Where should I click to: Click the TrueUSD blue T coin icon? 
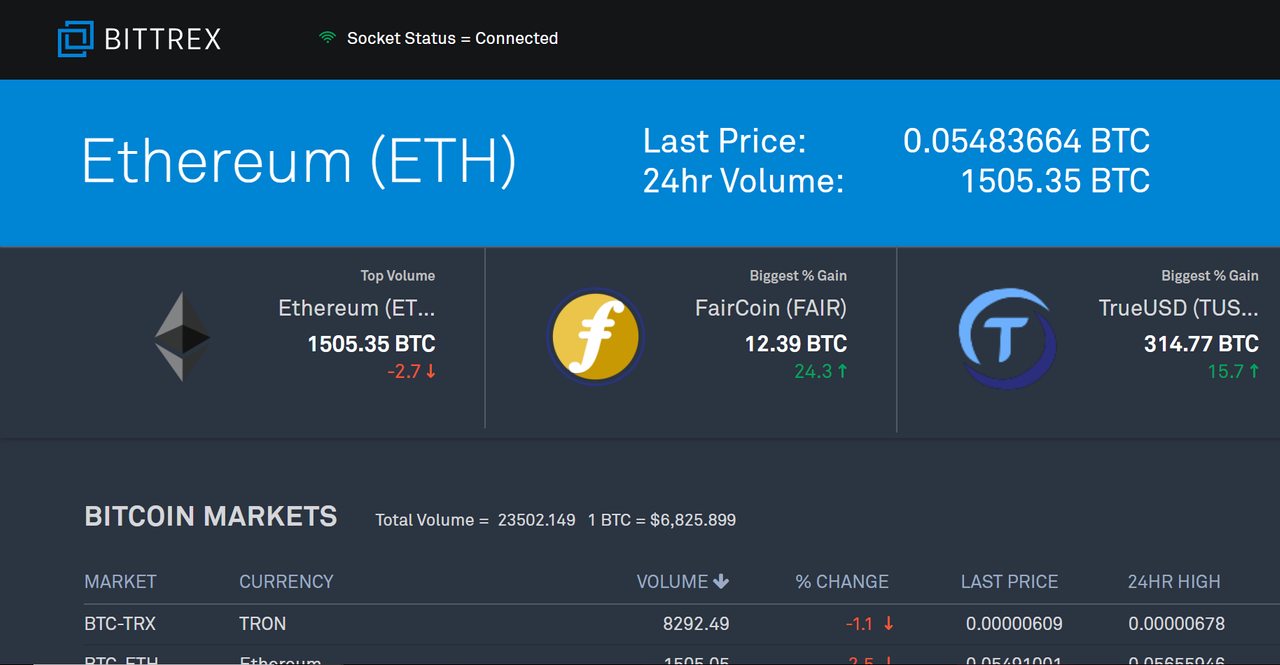click(1007, 338)
